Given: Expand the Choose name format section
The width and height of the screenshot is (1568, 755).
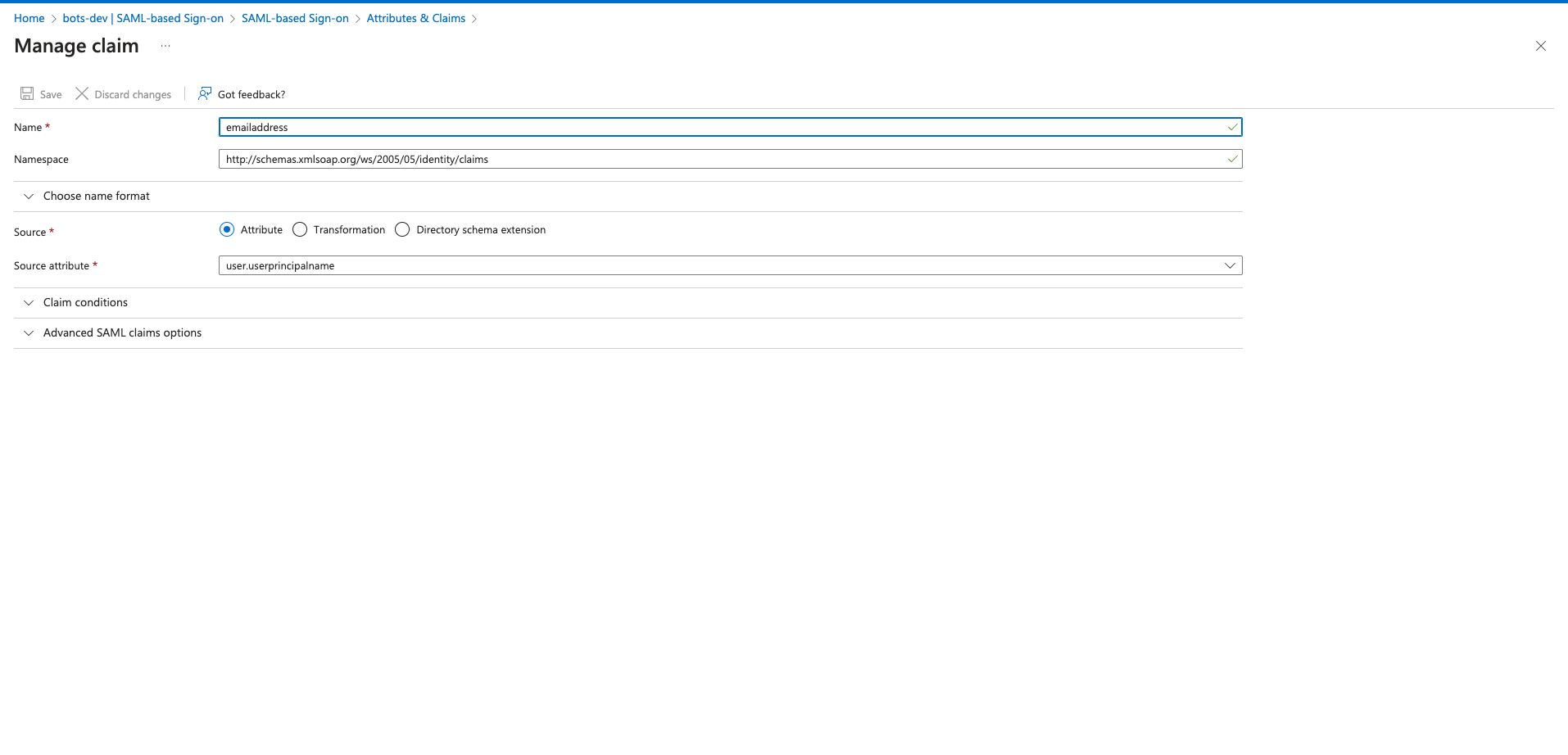Looking at the screenshot, I should [x=97, y=197].
